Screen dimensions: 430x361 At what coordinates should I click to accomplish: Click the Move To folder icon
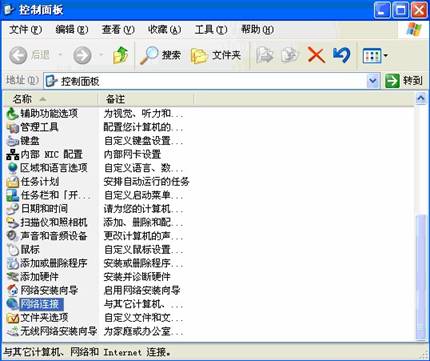[264, 55]
